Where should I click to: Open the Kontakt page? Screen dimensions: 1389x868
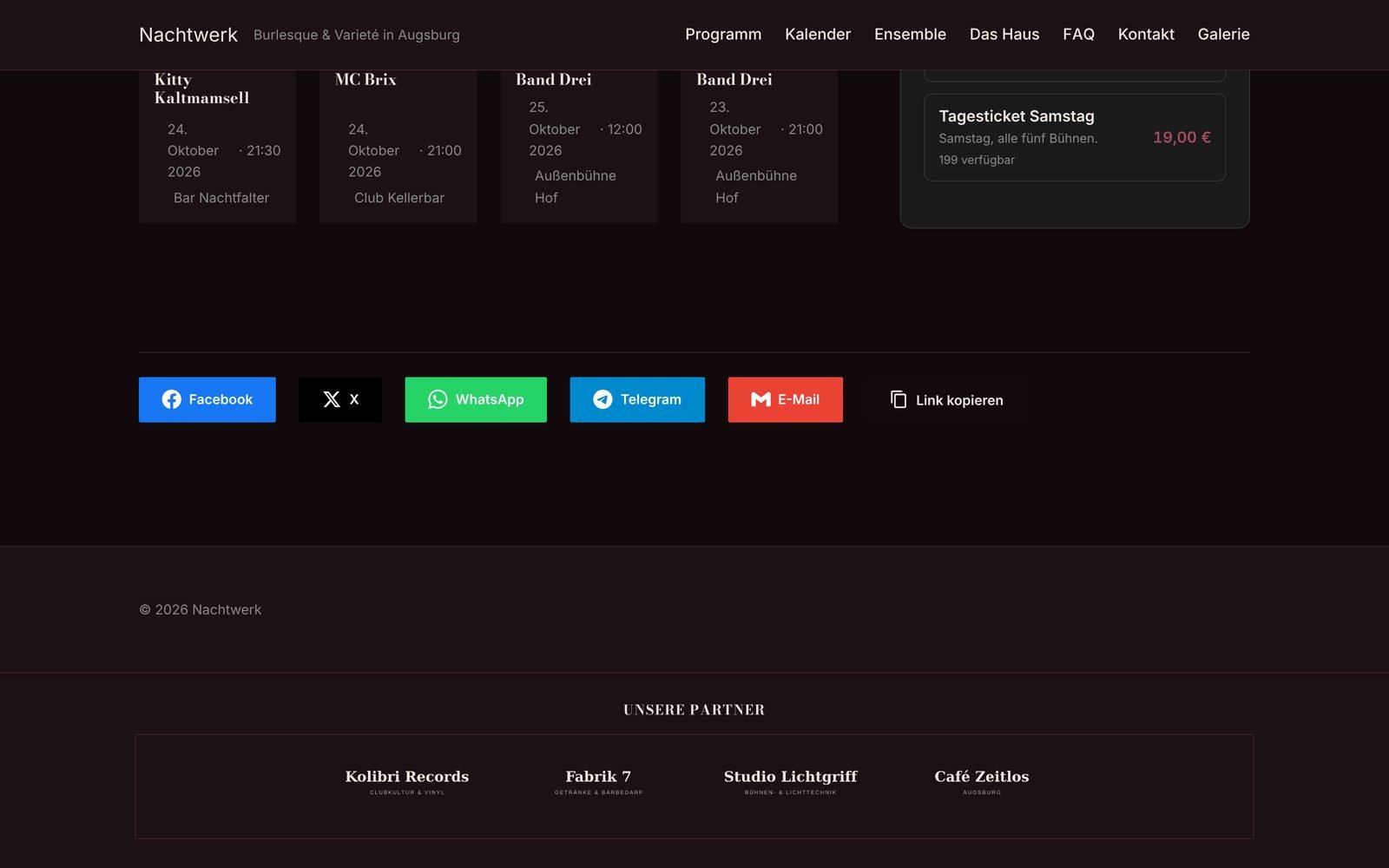[x=1146, y=35]
